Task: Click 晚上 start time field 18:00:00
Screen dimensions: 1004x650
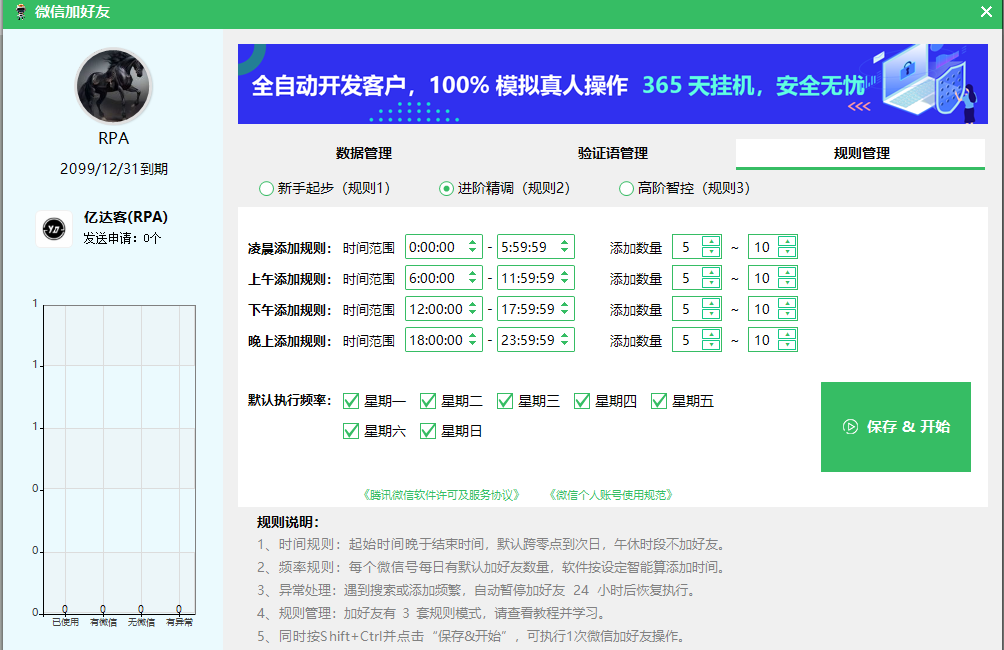Action: (x=443, y=340)
